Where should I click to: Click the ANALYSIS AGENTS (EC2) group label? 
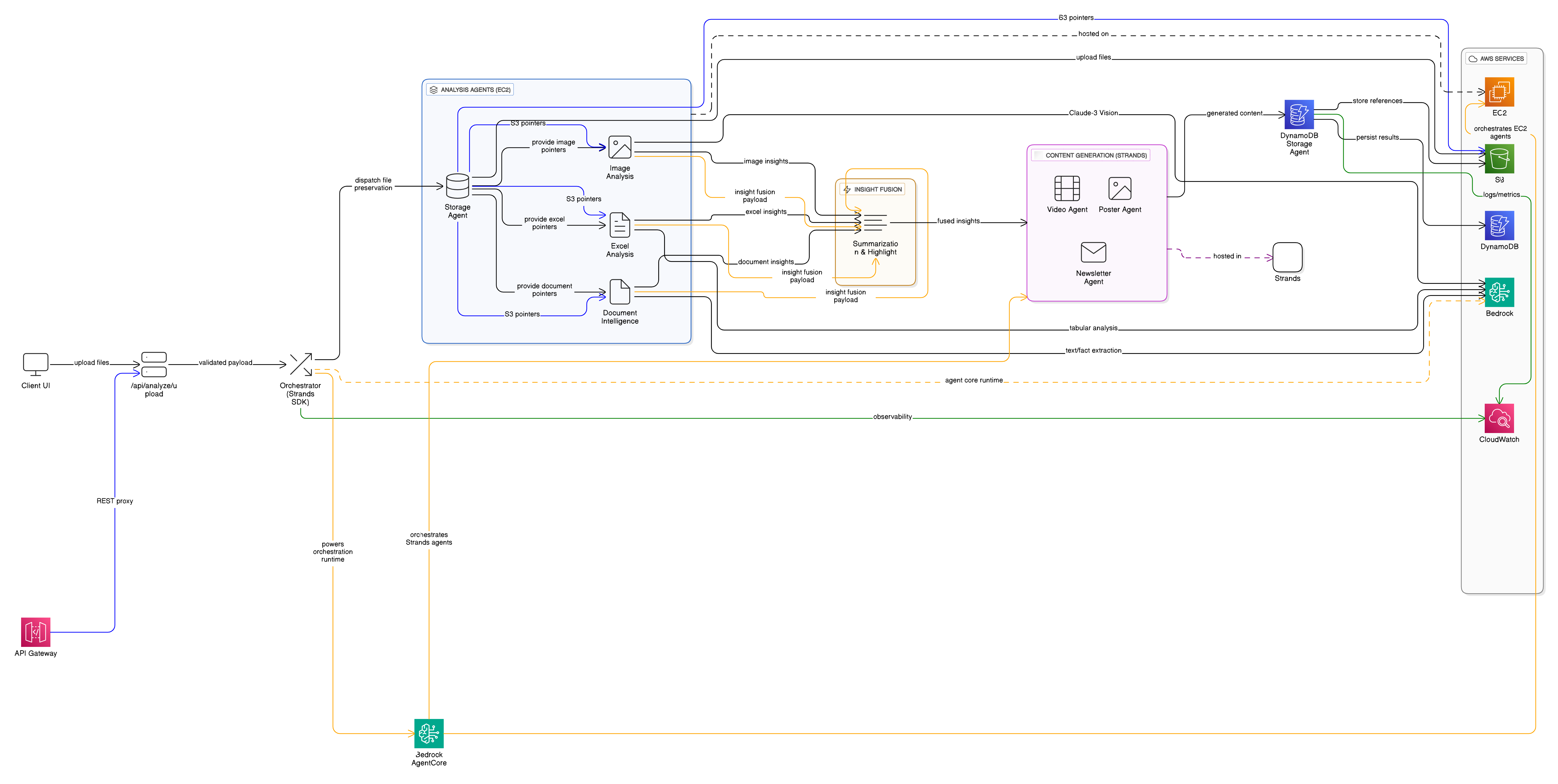click(475, 89)
